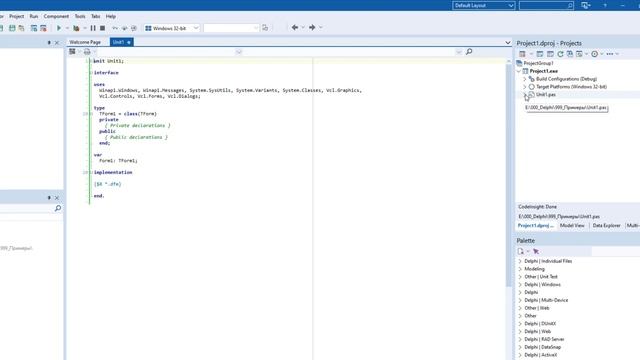Select ProjectGroup1 in the Projects tree
Screen dimensions: 640x360
538,63
